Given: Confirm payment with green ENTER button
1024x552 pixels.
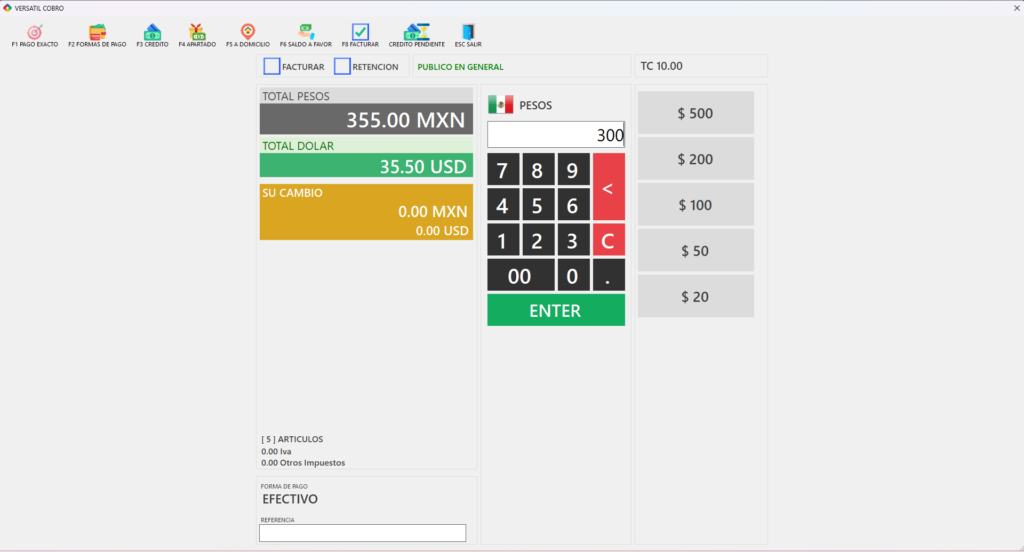Looking at the screenshot, I should [556, 310].
